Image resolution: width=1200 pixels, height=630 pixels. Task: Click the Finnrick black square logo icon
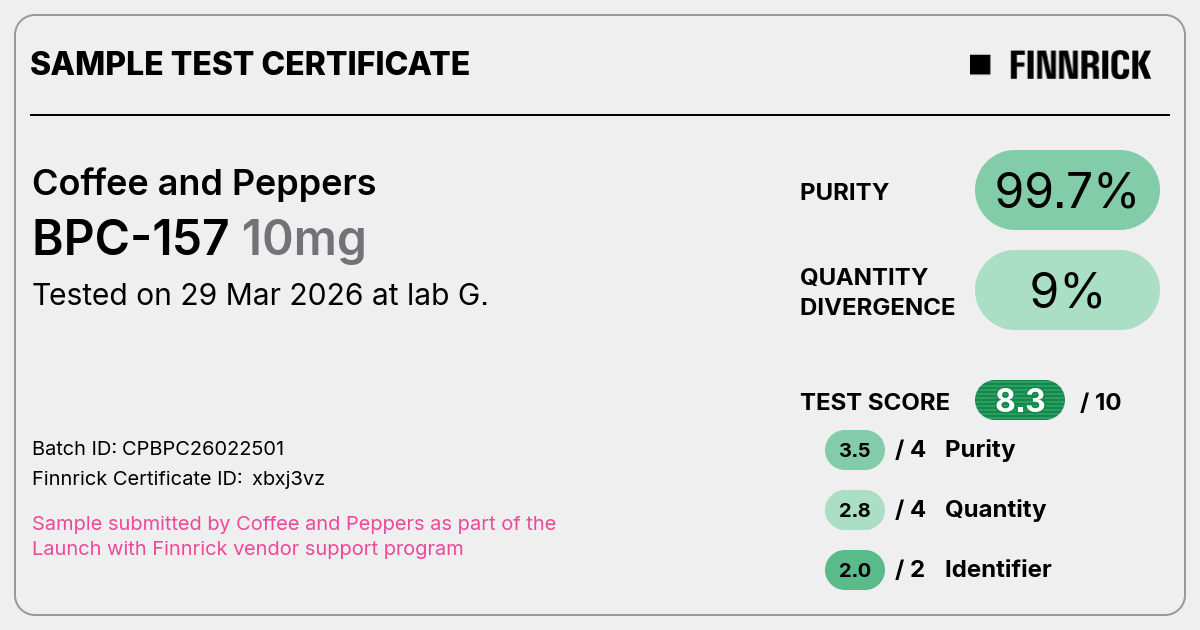coord(980,65)
